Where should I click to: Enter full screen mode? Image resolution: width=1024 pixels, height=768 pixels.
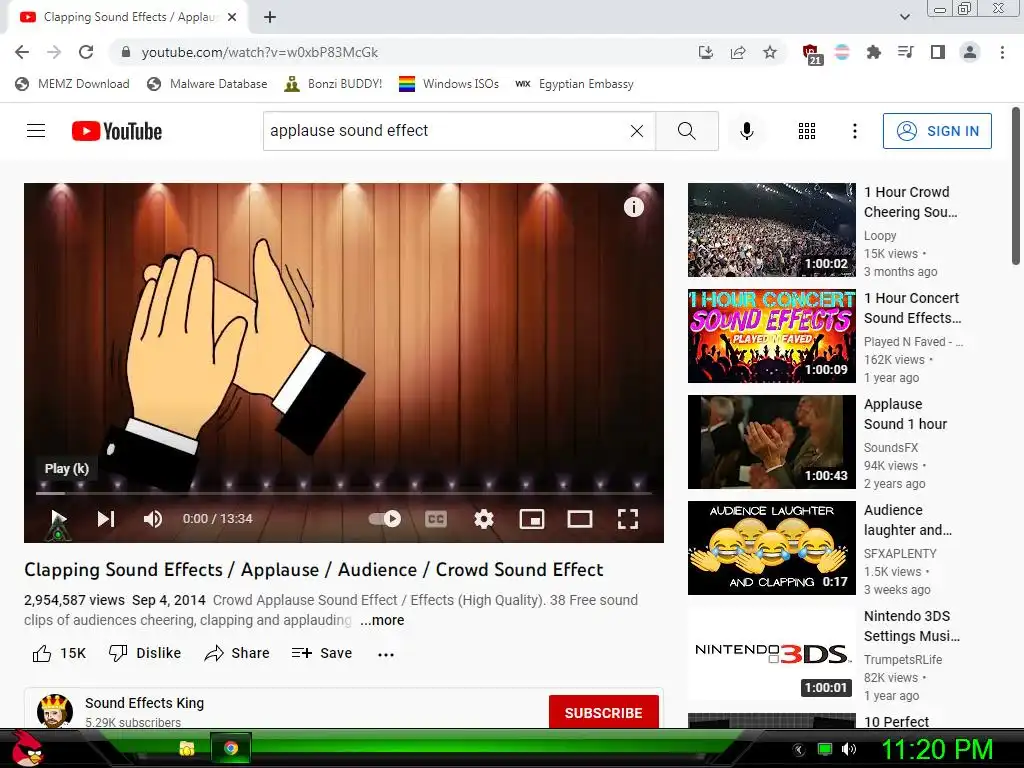coord(628,519)
